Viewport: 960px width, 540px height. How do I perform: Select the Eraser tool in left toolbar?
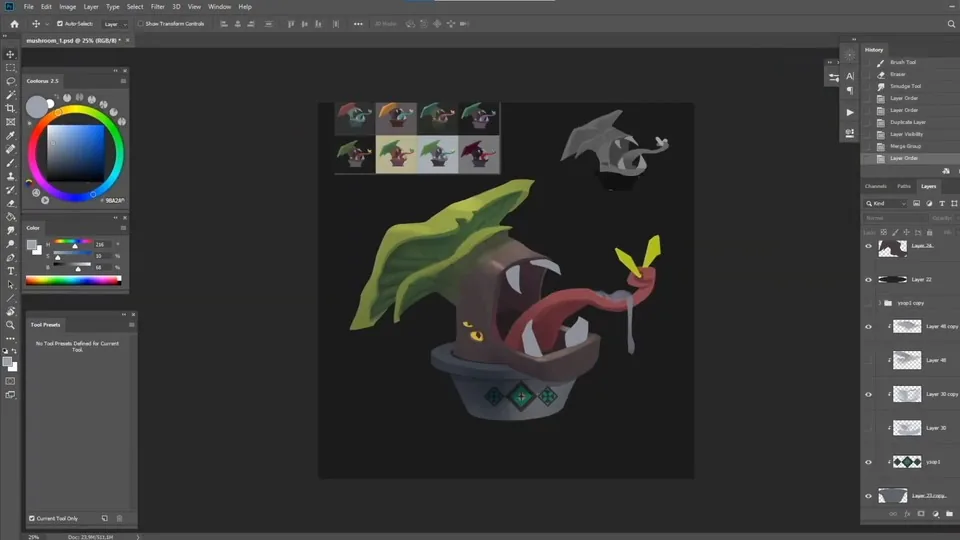pos(10,203)
